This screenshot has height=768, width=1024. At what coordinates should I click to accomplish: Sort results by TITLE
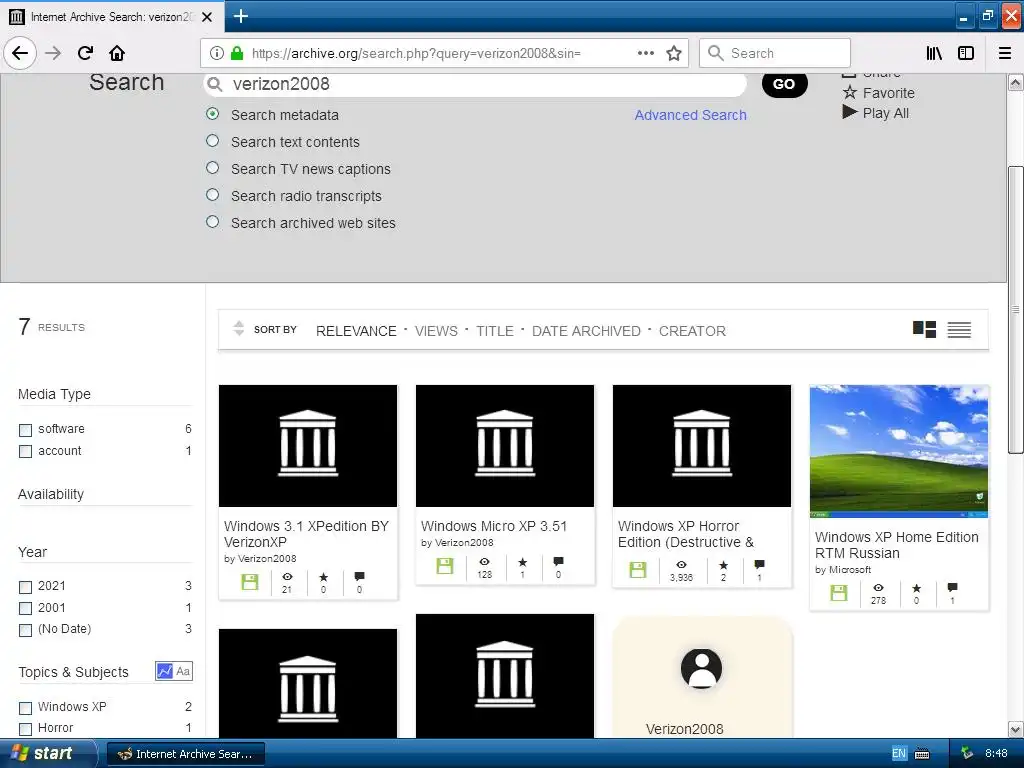tap(494, 331)
